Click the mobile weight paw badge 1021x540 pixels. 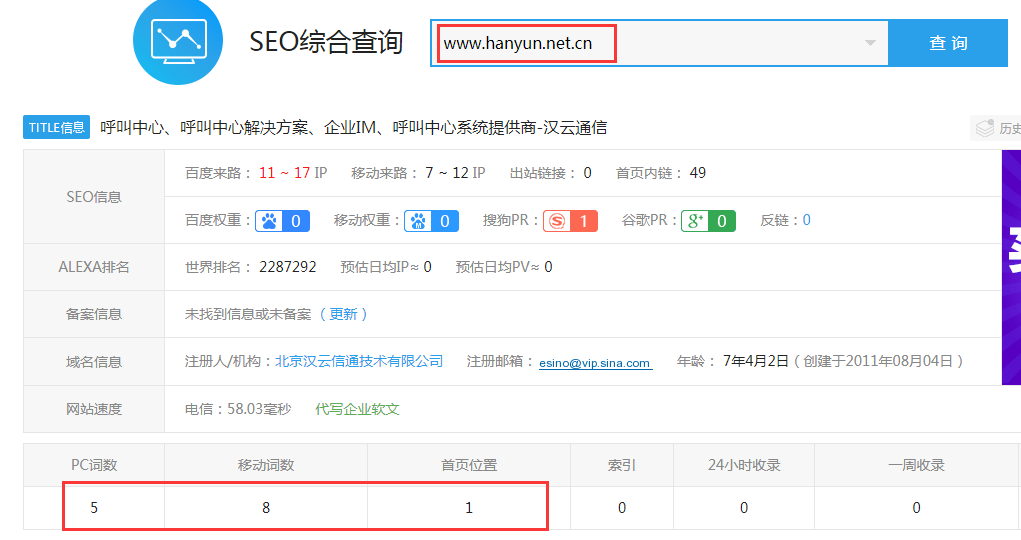(x=432, y=221)
